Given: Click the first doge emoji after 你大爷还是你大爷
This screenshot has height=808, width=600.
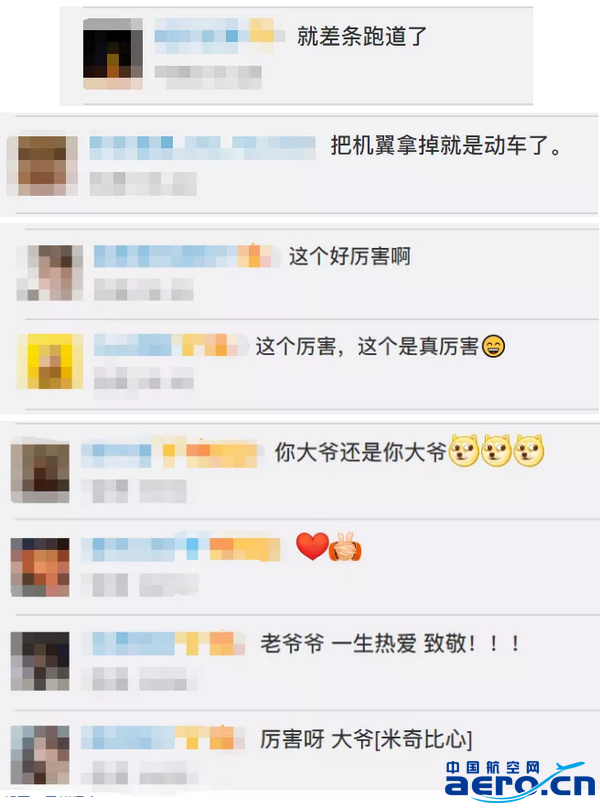Looking at the screenshot, I should tap(464, 451).
